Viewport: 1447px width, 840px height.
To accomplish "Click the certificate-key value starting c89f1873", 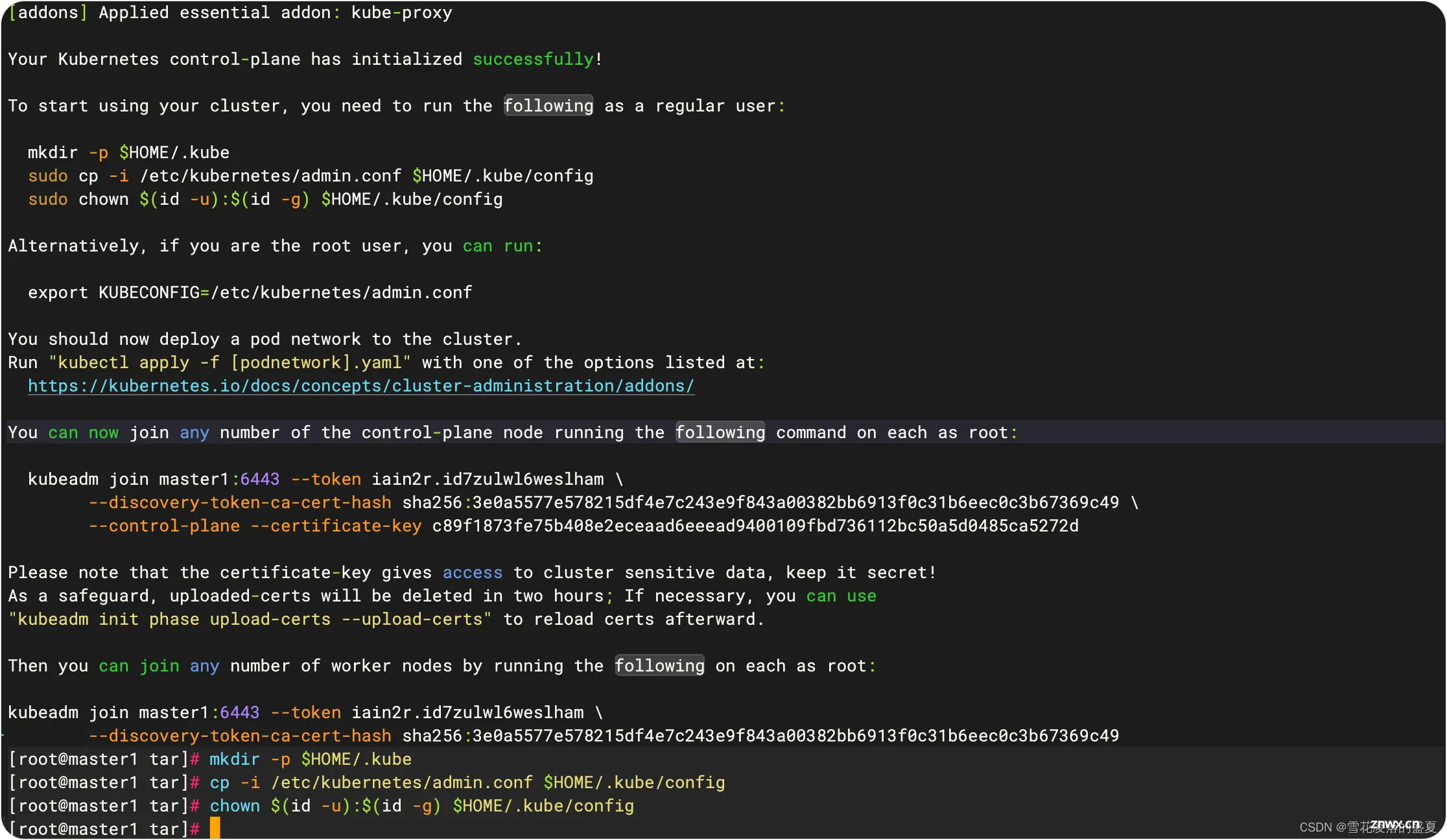I will [x=755, y=526].
